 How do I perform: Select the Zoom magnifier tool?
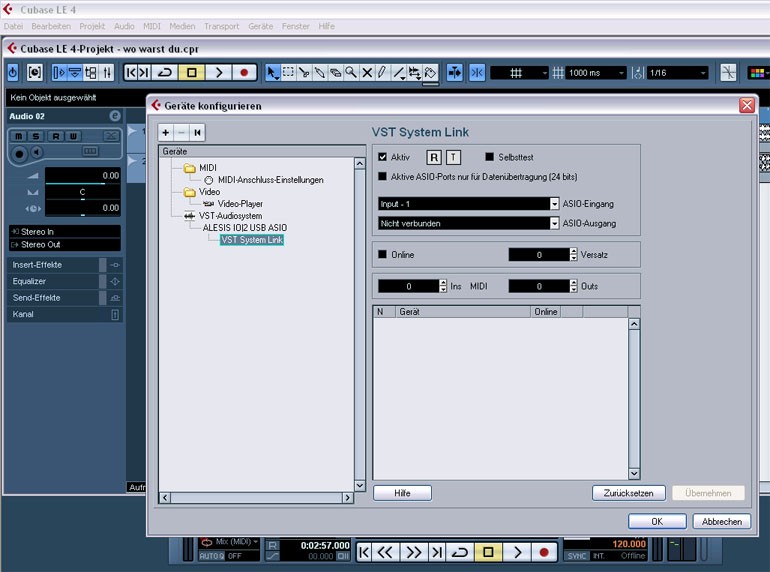(x=351, y=73)
